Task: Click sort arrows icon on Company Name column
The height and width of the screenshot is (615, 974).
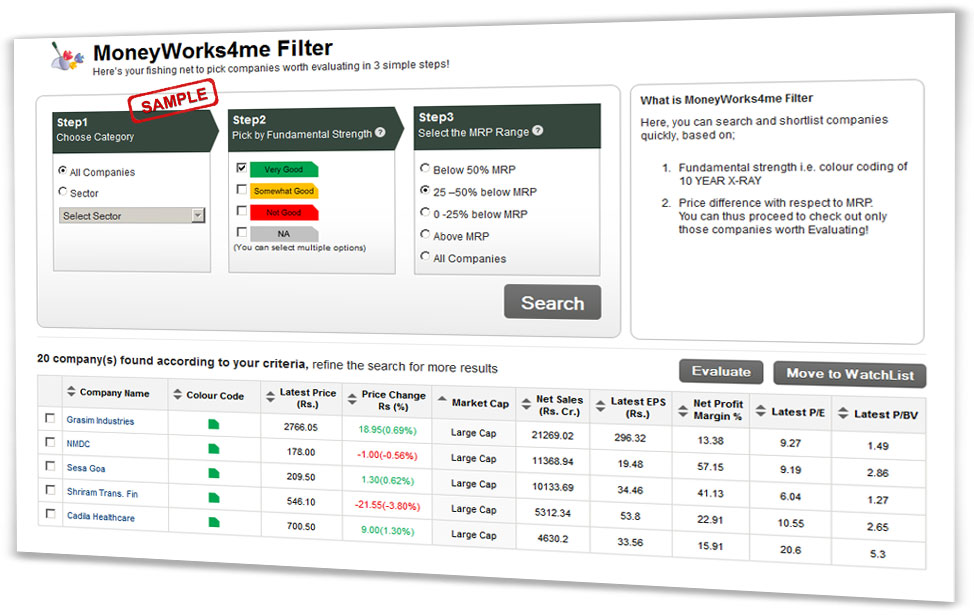Action: click(x=70, y=392)
